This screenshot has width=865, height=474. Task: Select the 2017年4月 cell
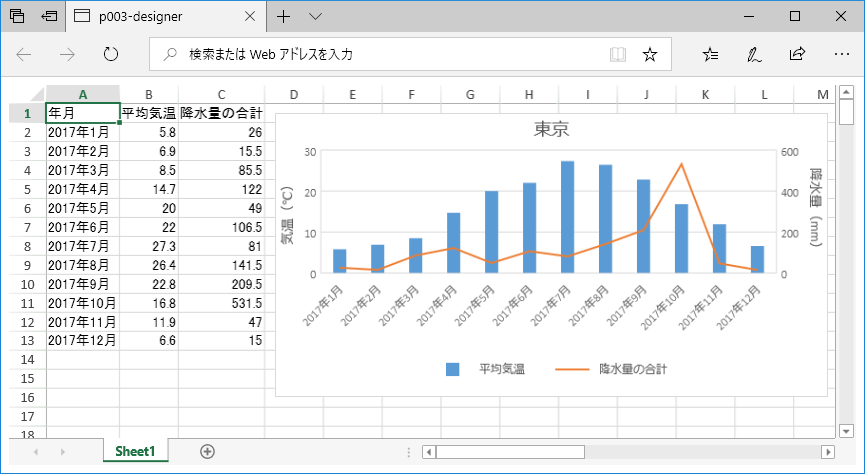pyautogui.click(x=83, y=189)
